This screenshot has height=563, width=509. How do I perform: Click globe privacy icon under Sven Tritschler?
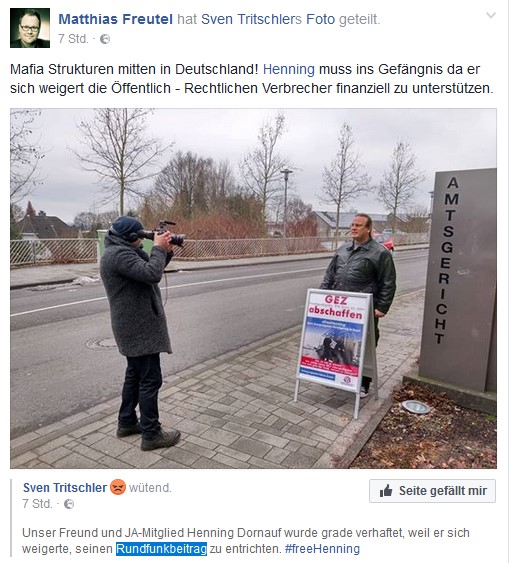coord(69,504)
